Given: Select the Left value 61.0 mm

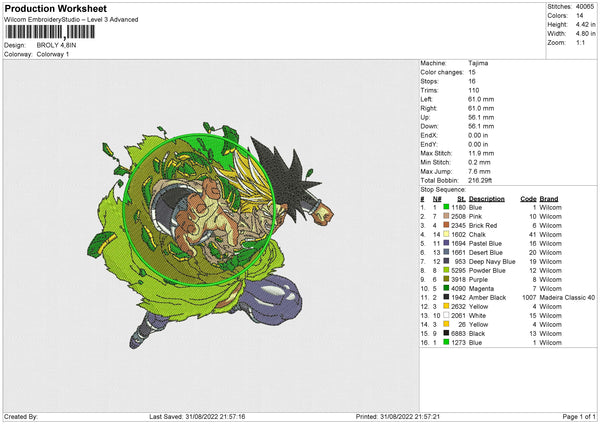Looking at the screenshot, I should pos(481,99).
